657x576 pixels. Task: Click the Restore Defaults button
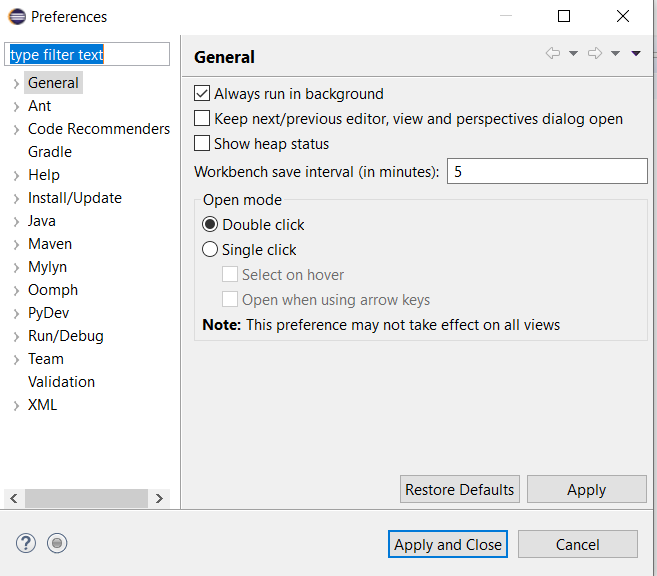tap(459, 489)
